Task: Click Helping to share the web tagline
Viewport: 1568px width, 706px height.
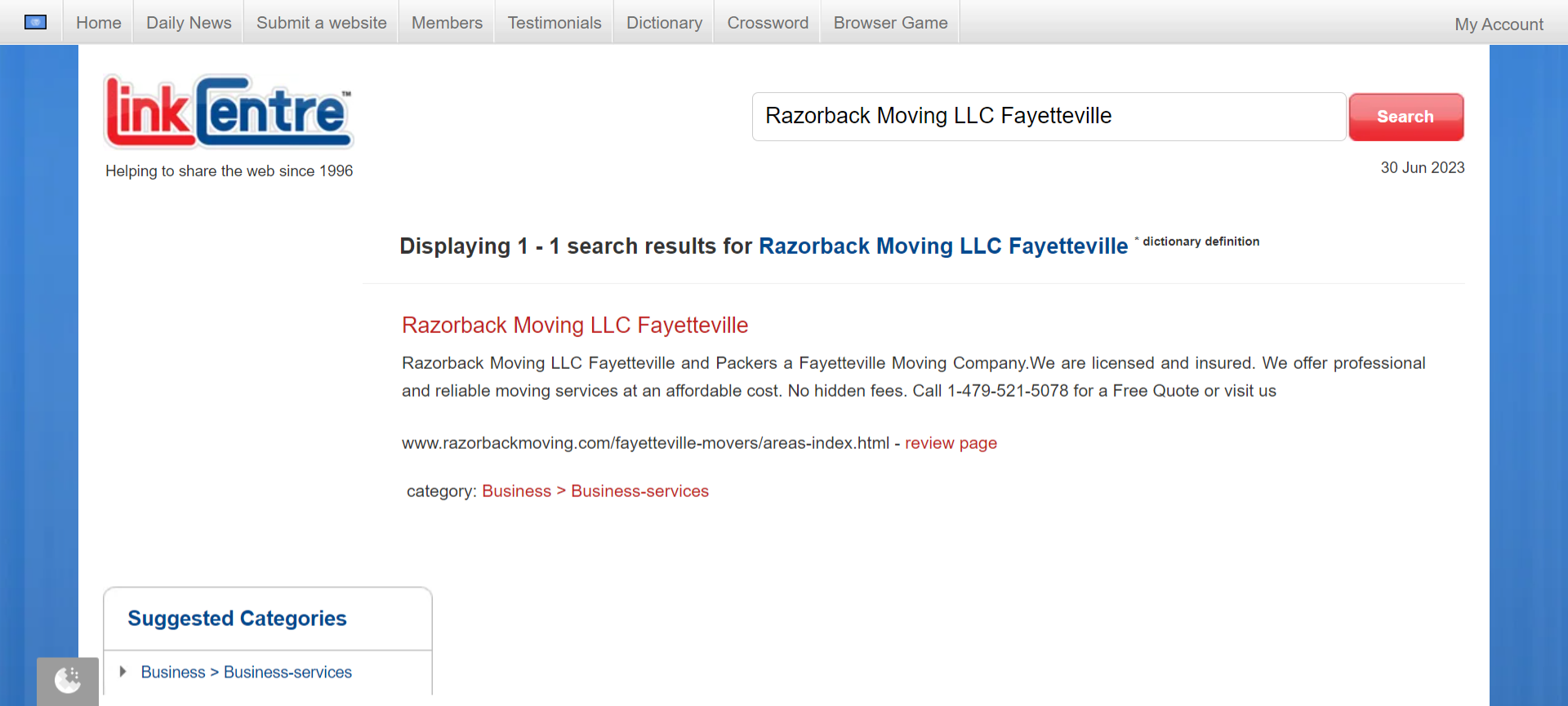Action: (x=229, y=171)
